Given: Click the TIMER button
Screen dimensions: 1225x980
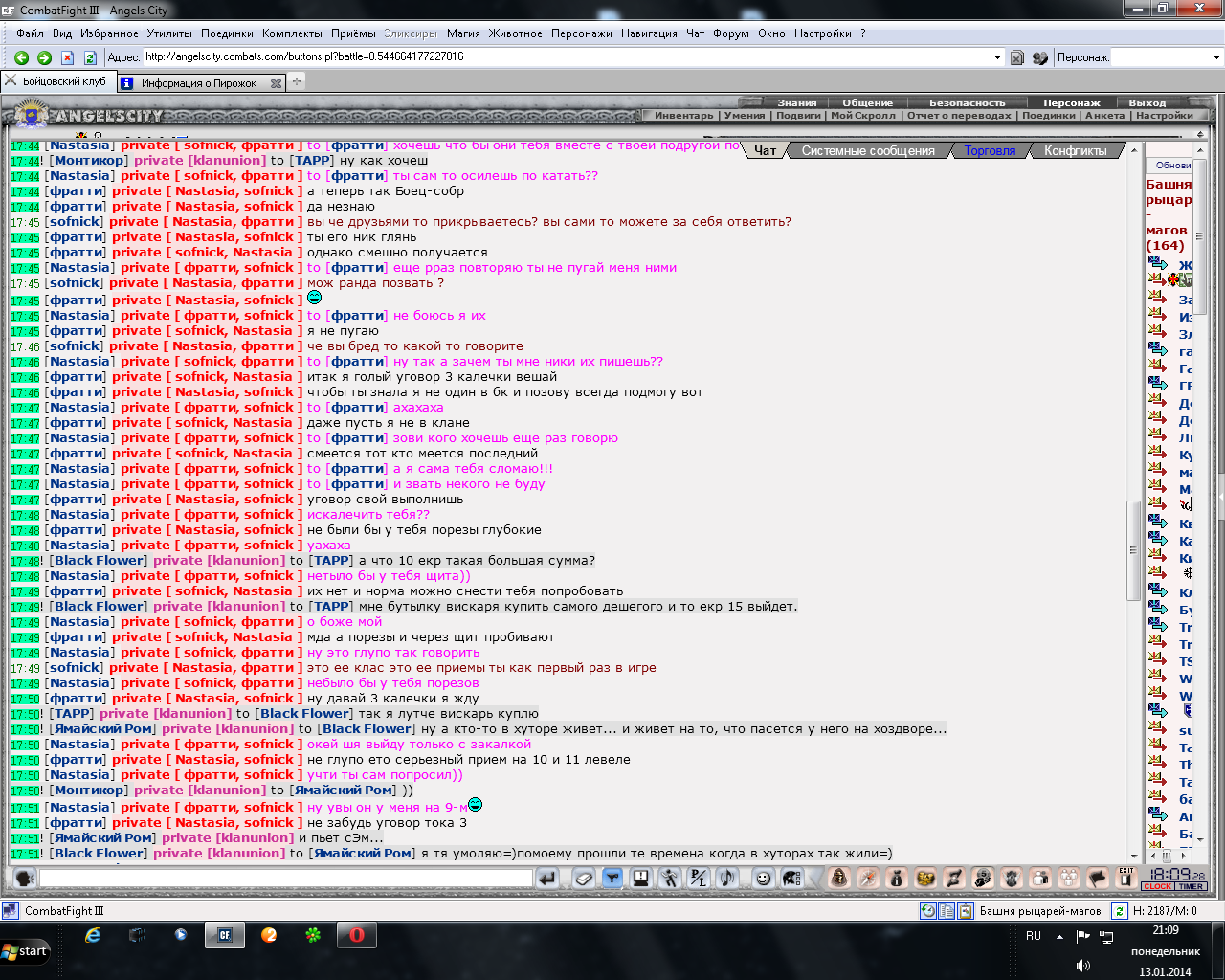Looking at the screenshot, I should (x=1191, y=887).
